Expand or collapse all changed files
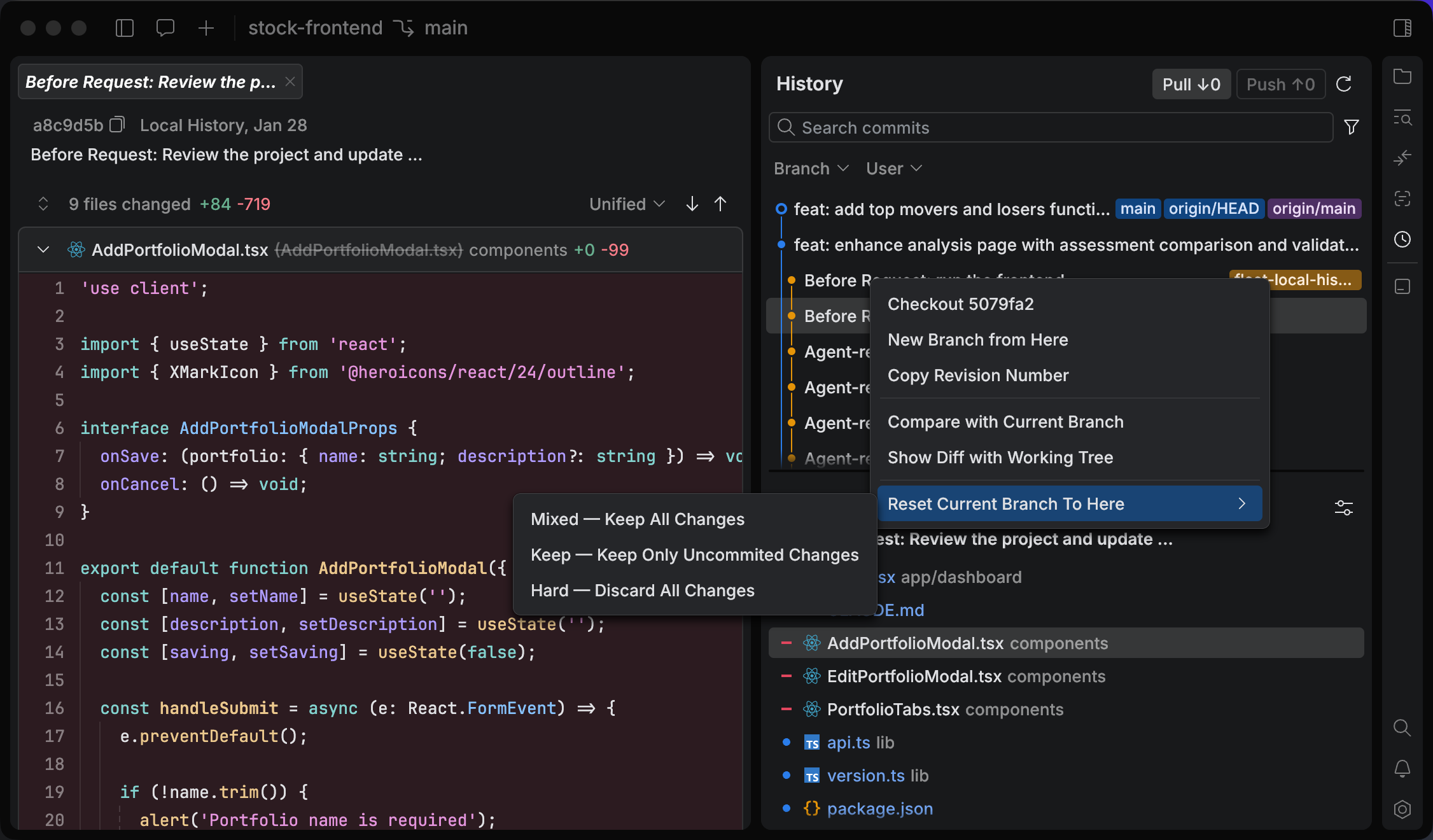1433x840 pixels. [x=43, y=204]
